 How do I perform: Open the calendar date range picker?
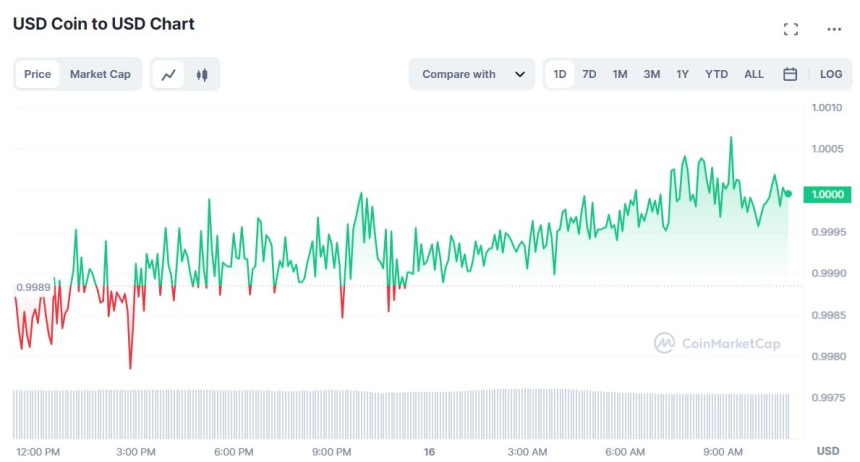(790, 74)
